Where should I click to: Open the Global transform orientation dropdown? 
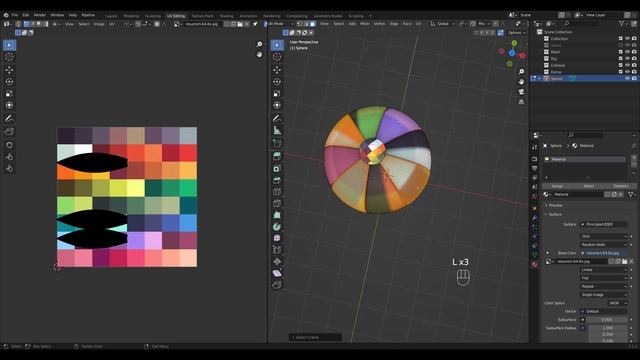pos(443,24)
